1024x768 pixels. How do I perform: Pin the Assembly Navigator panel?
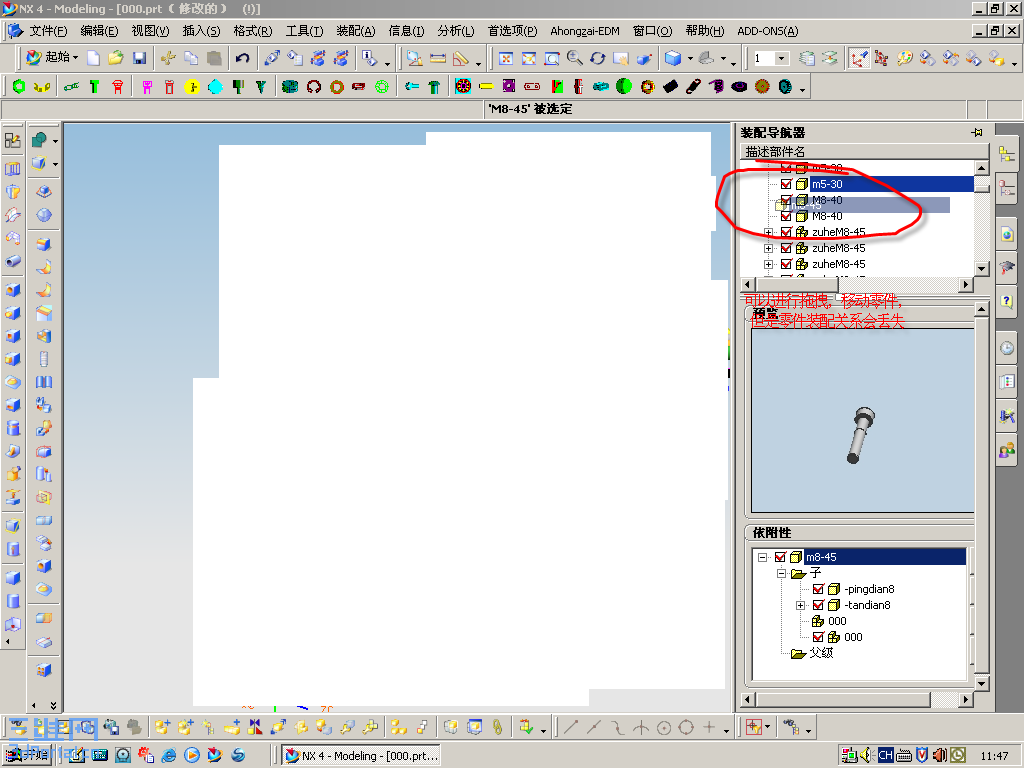point(977,133)
